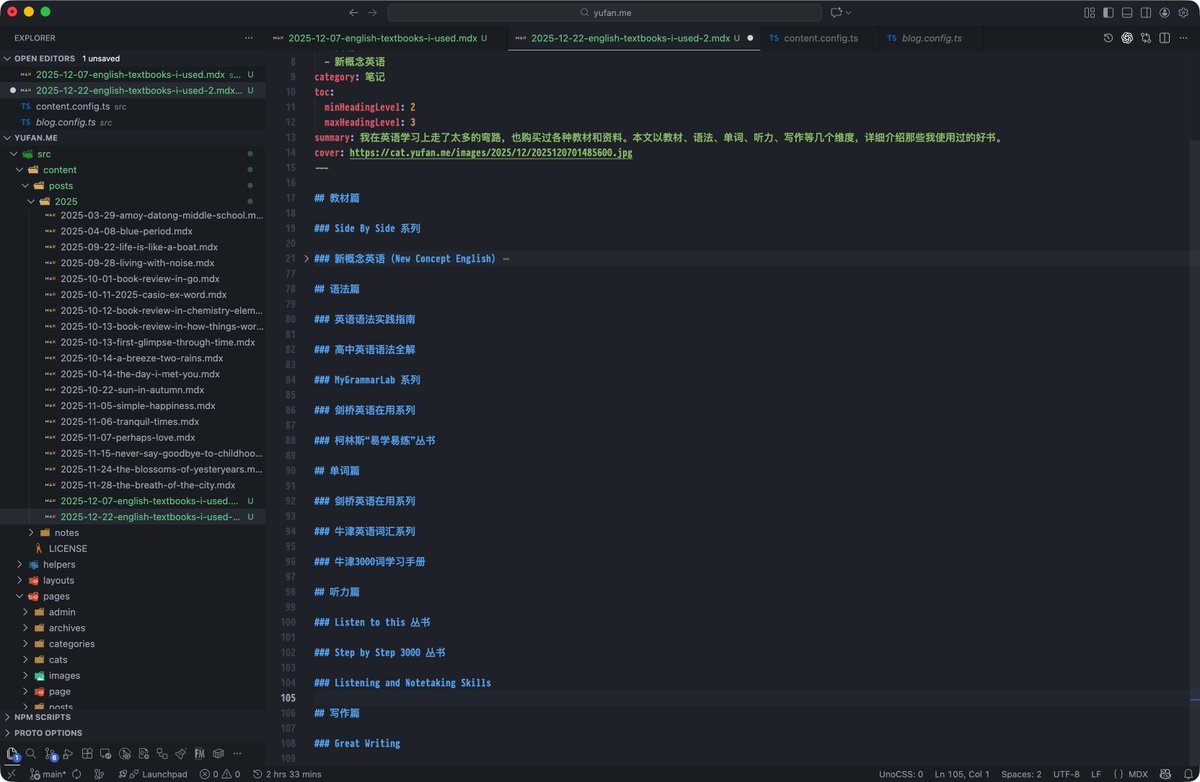Open notifications bell in the status bar
The height and width of the screenshot is (782, 1200).
[x=1186, y=774]
